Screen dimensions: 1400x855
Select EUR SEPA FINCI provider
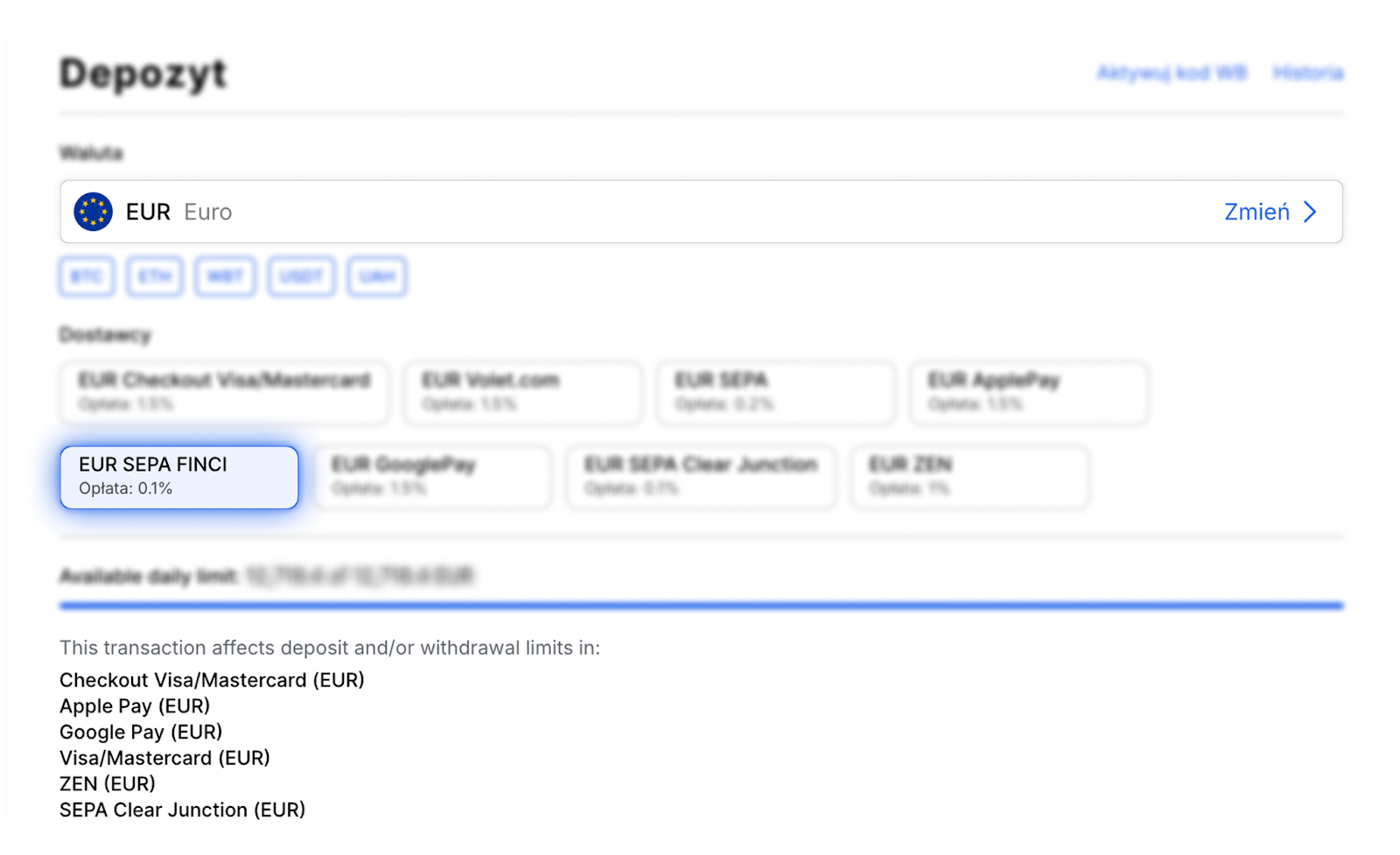tap(179, 477)
